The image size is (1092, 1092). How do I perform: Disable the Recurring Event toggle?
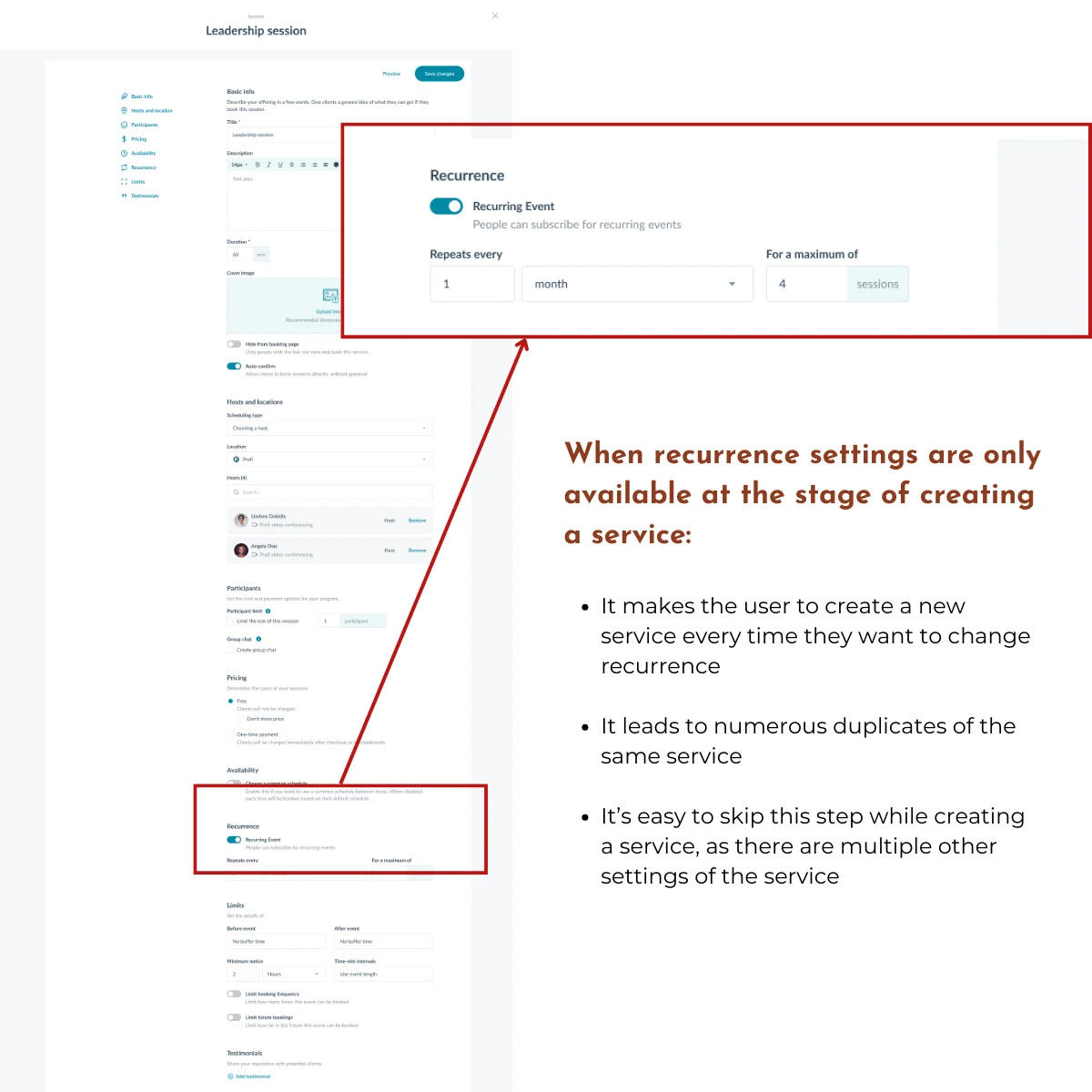click(446, 207)
